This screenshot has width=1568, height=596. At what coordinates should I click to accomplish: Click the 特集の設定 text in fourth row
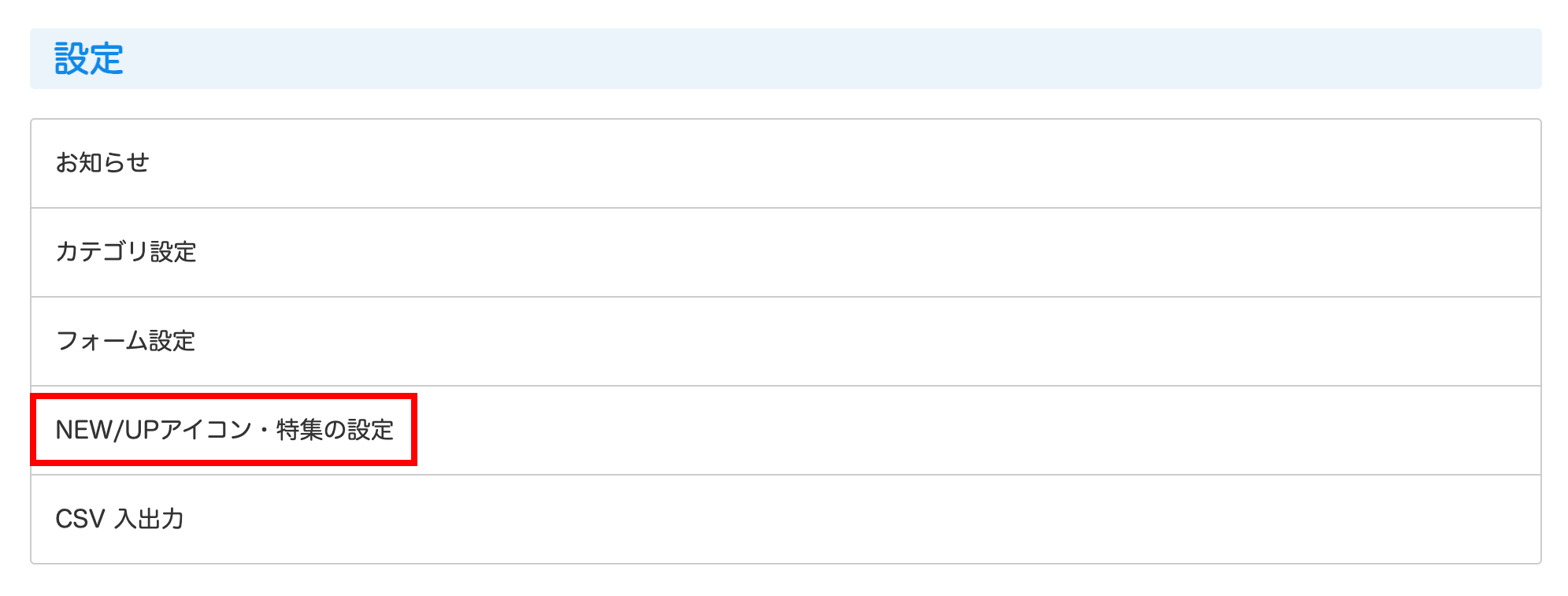click(335, 430)
